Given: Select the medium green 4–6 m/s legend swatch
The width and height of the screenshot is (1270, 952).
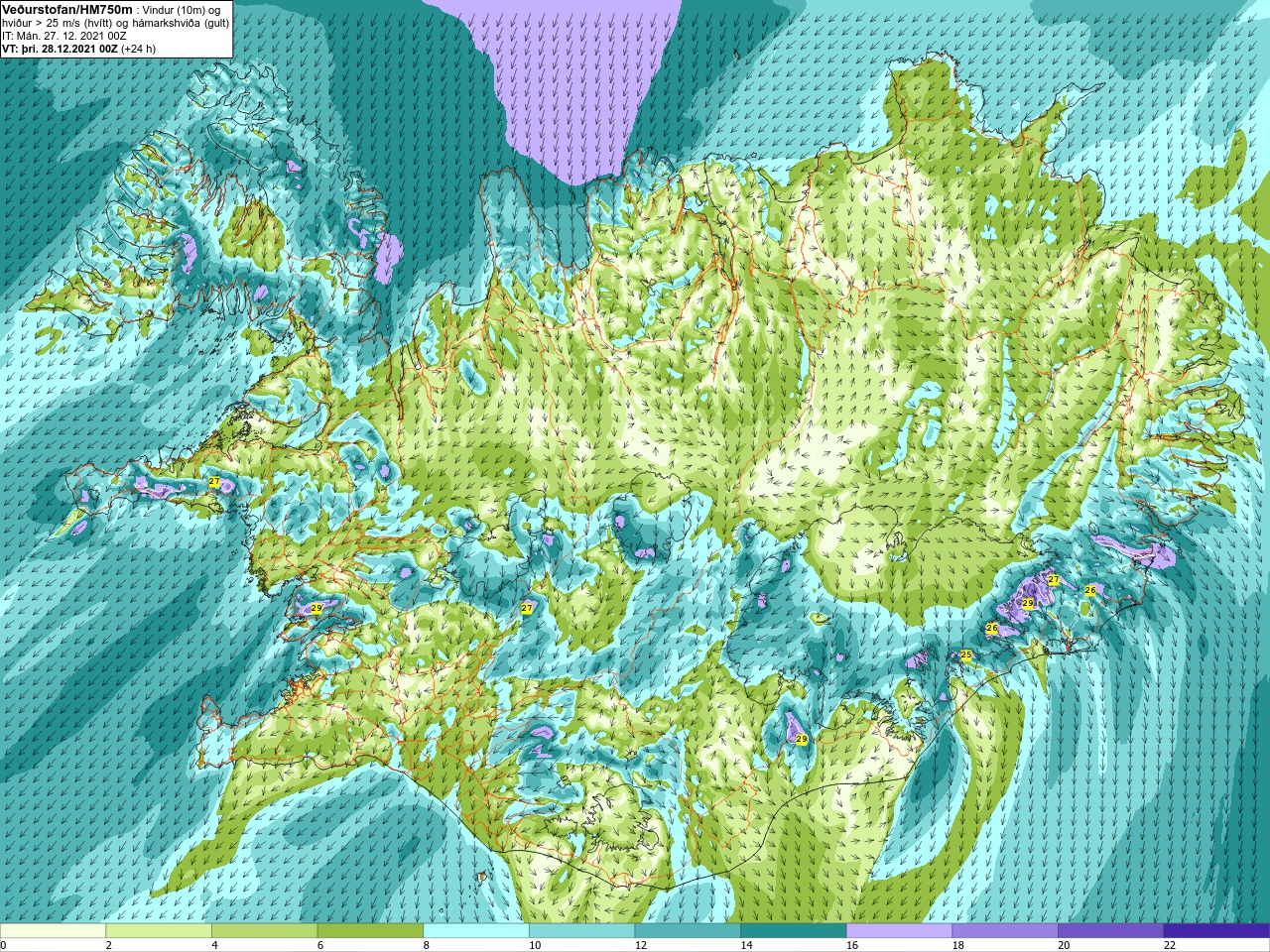Looking at the screenshot, I should click(x=264, y=931).
